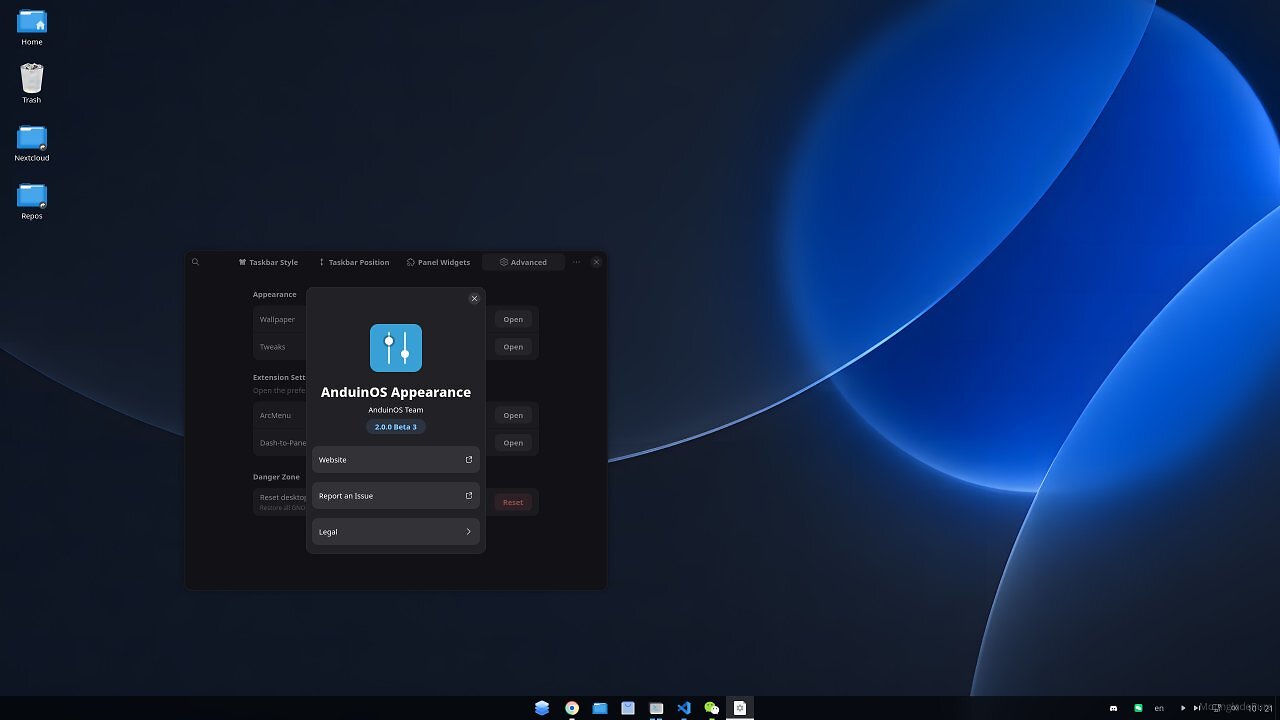
Task: Open the Website link row
Action: pyautogui.click(x=396, y=460)
